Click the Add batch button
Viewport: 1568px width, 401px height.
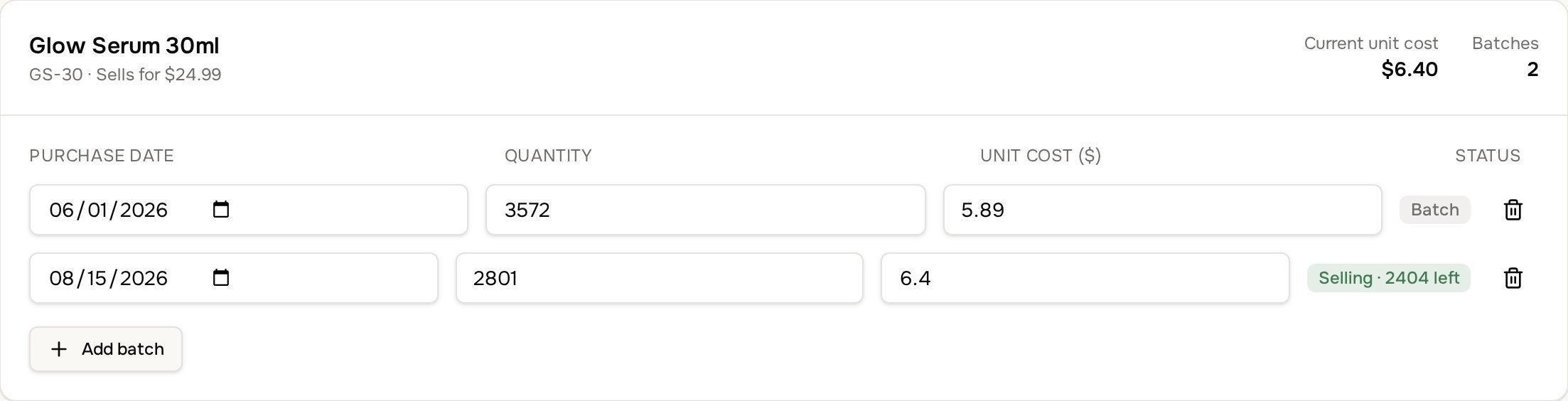pyautogui.click(x=106, y=349)
